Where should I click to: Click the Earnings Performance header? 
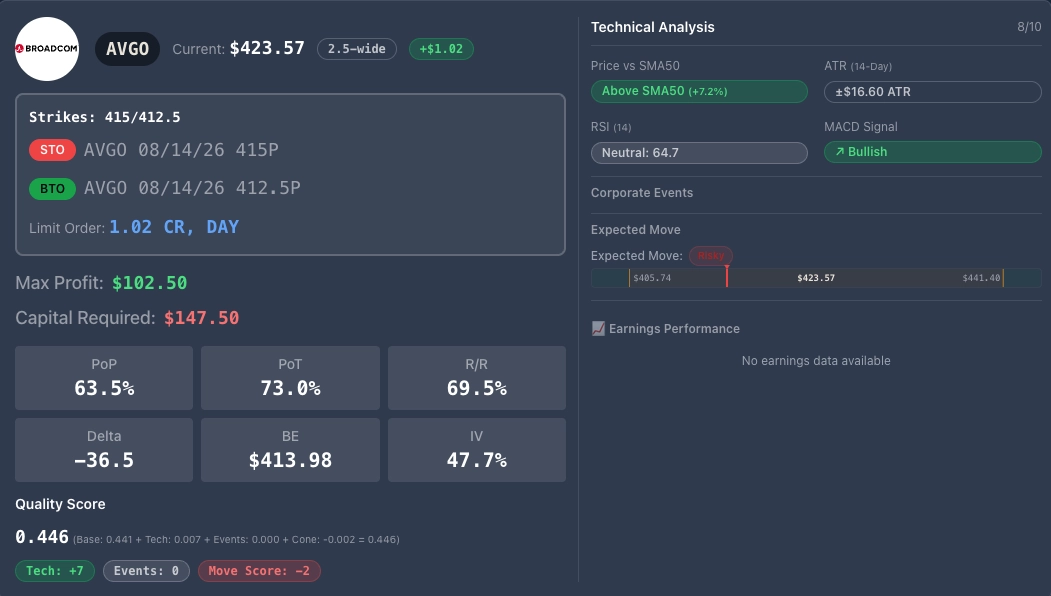coord(674,329)
